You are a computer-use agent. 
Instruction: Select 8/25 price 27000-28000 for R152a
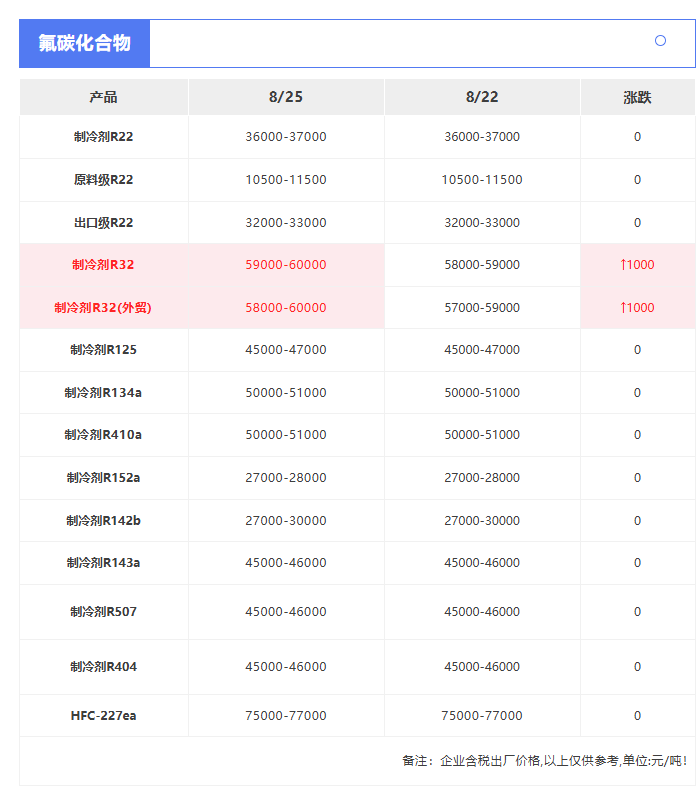(286, 478)
